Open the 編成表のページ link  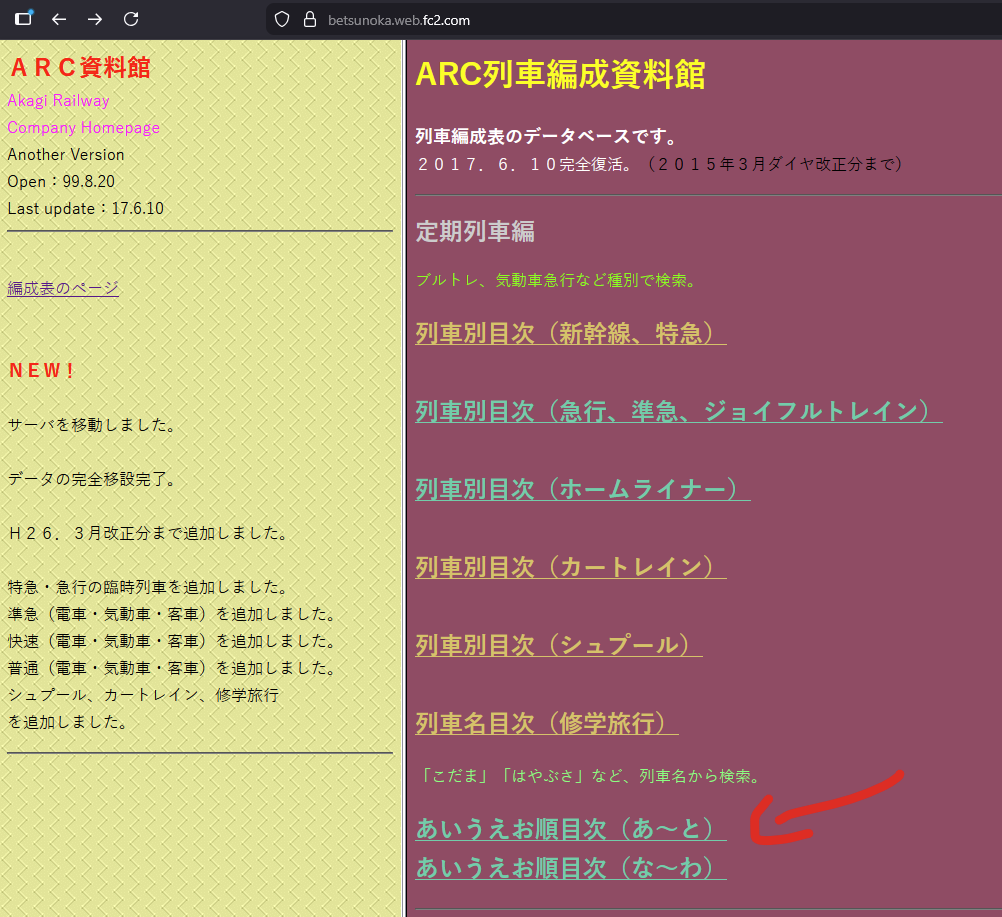(x=63, y=288)
